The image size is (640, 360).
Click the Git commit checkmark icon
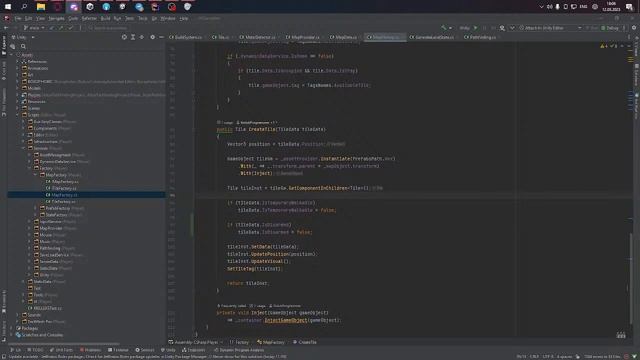pyautogui.click(x=71, y=28)
